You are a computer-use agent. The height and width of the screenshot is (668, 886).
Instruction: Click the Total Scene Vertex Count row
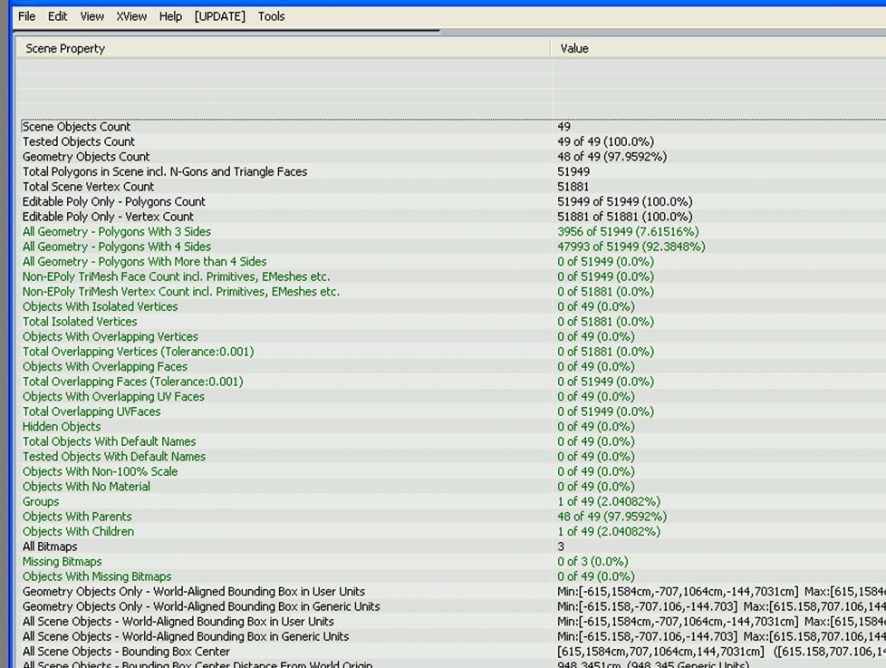[88, 187]
